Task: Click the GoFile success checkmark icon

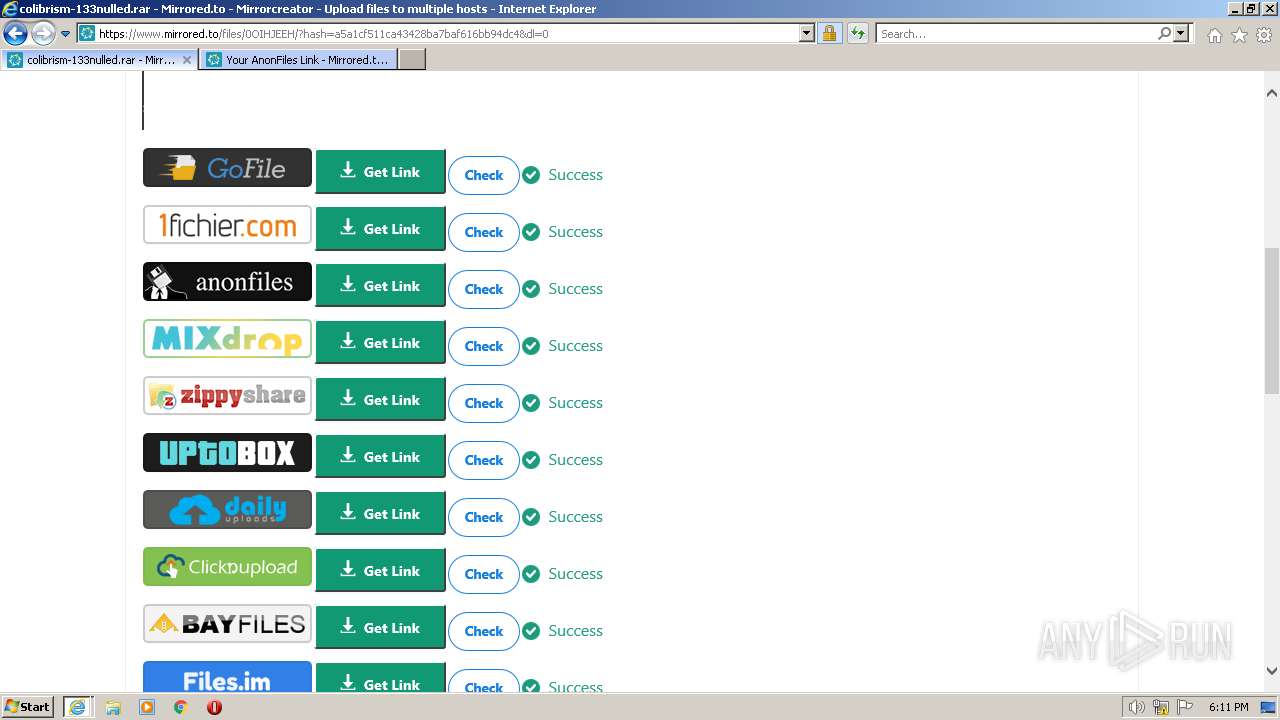Action: pyautogui.click(x=531, y=175)
